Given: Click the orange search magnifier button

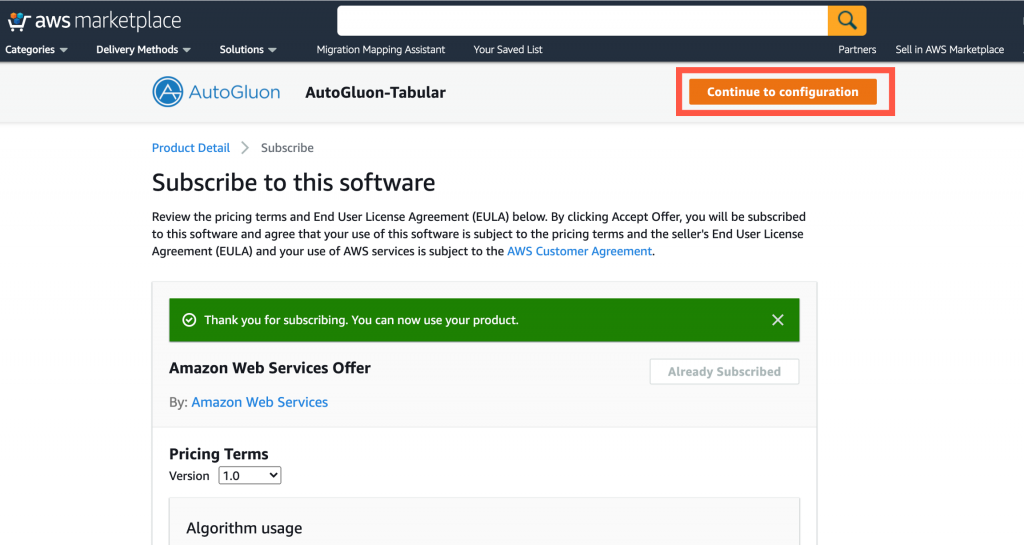Looking at the screenshot, I should [847, 21].
